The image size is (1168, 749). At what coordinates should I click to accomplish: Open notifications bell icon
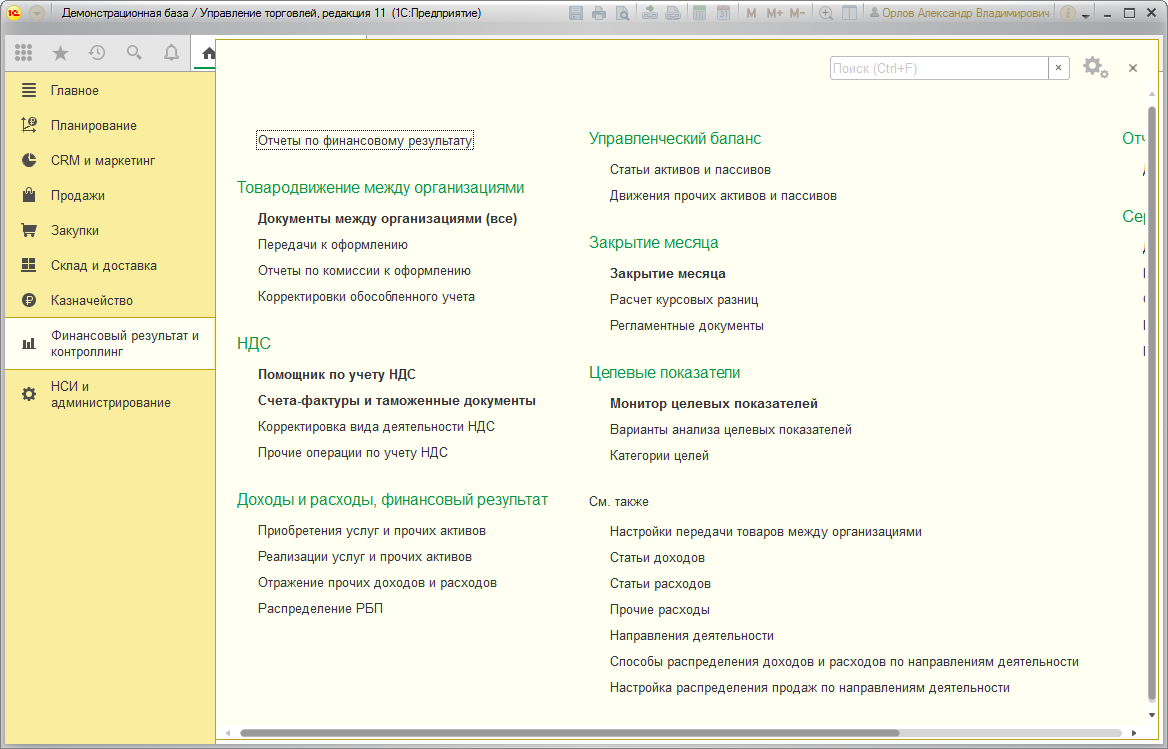tap(171, 52)
